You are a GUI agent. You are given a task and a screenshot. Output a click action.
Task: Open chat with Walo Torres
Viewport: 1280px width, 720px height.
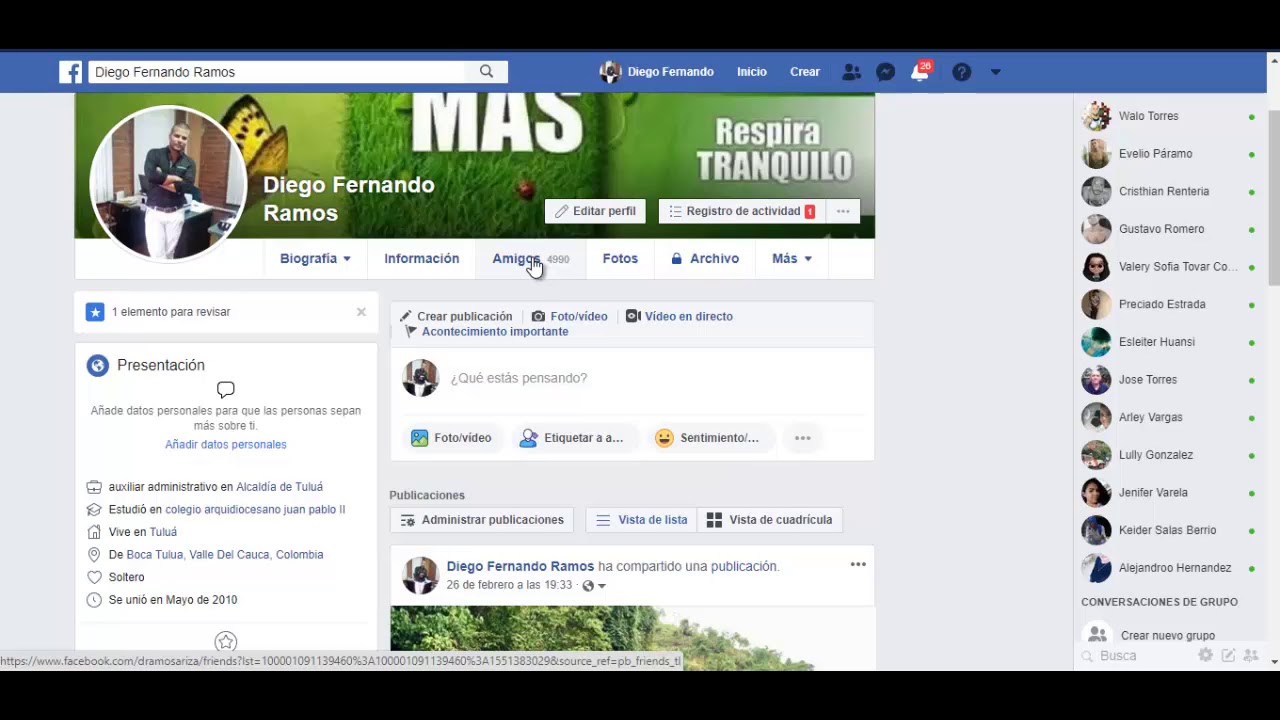(1168, 116)
